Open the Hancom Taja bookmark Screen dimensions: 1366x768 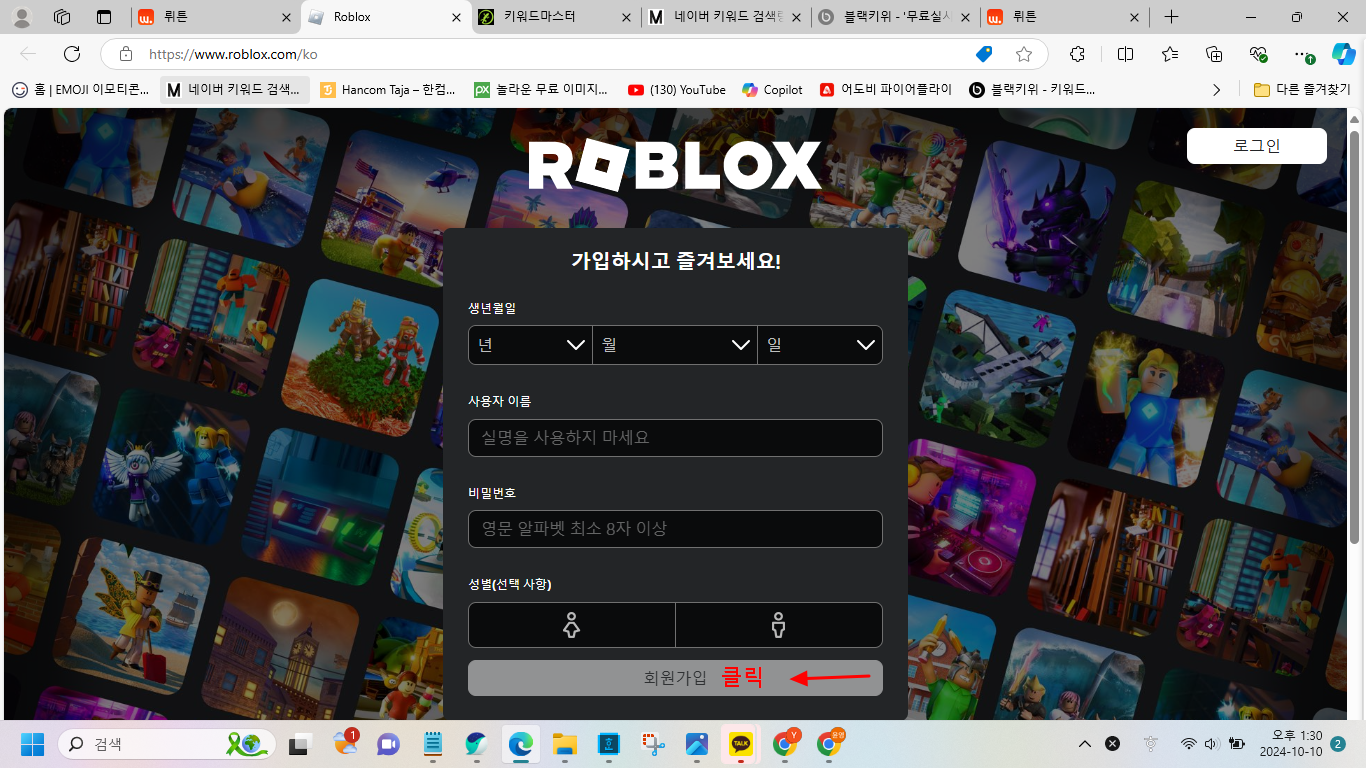click(388, 90)
